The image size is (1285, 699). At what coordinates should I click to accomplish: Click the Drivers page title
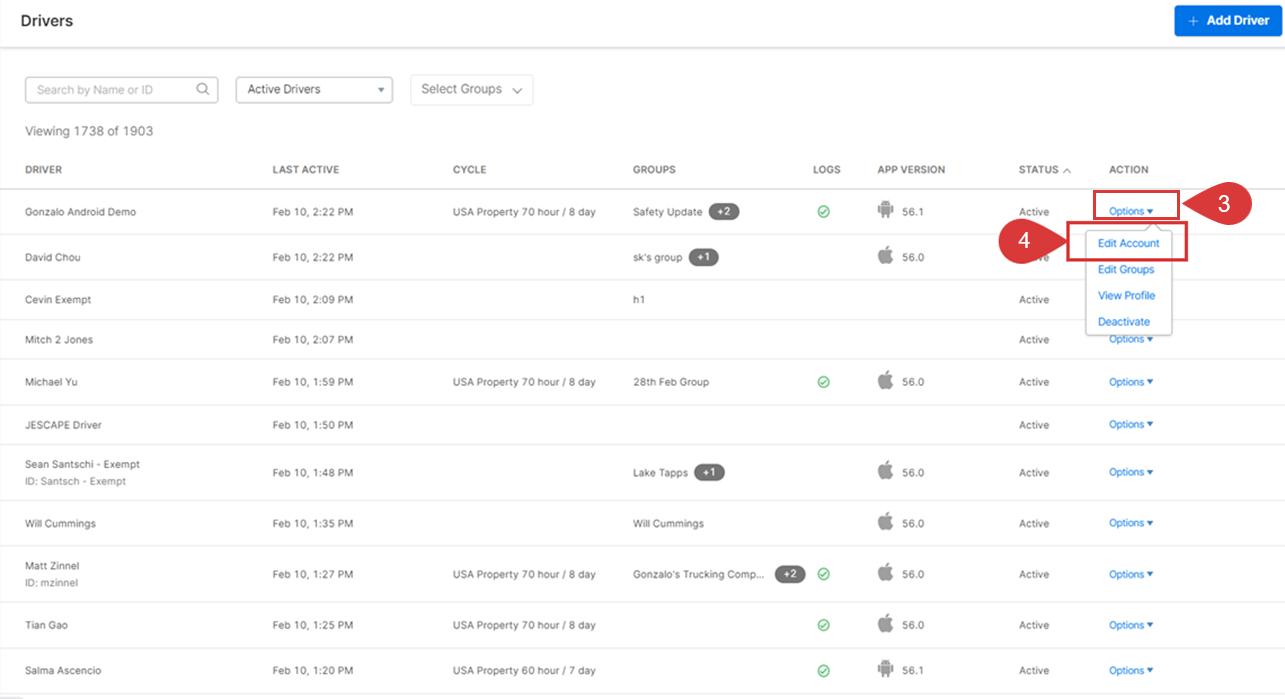tap(47, 20)
